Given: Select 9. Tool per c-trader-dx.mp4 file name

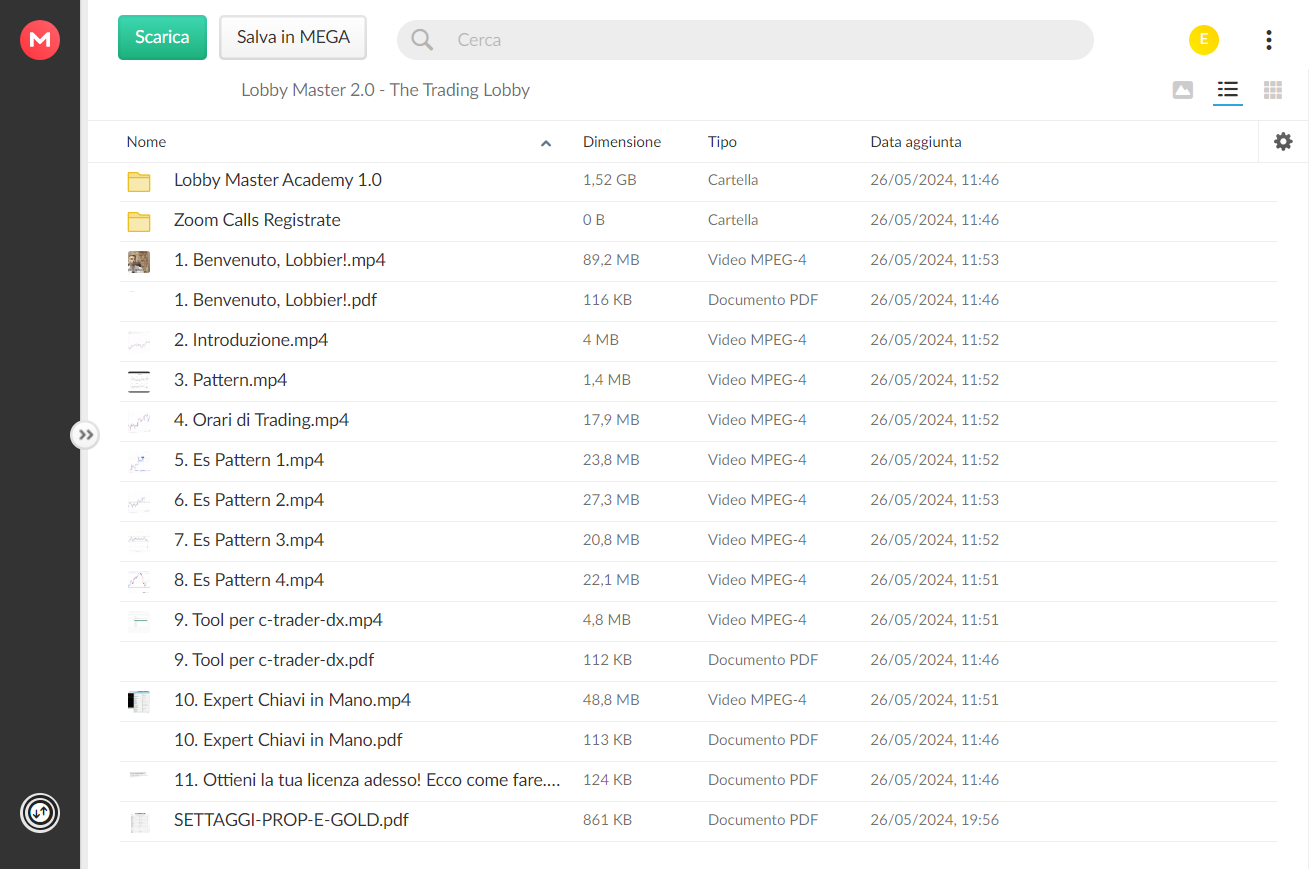Looking at the screenshot, I should tap(278, 620).
